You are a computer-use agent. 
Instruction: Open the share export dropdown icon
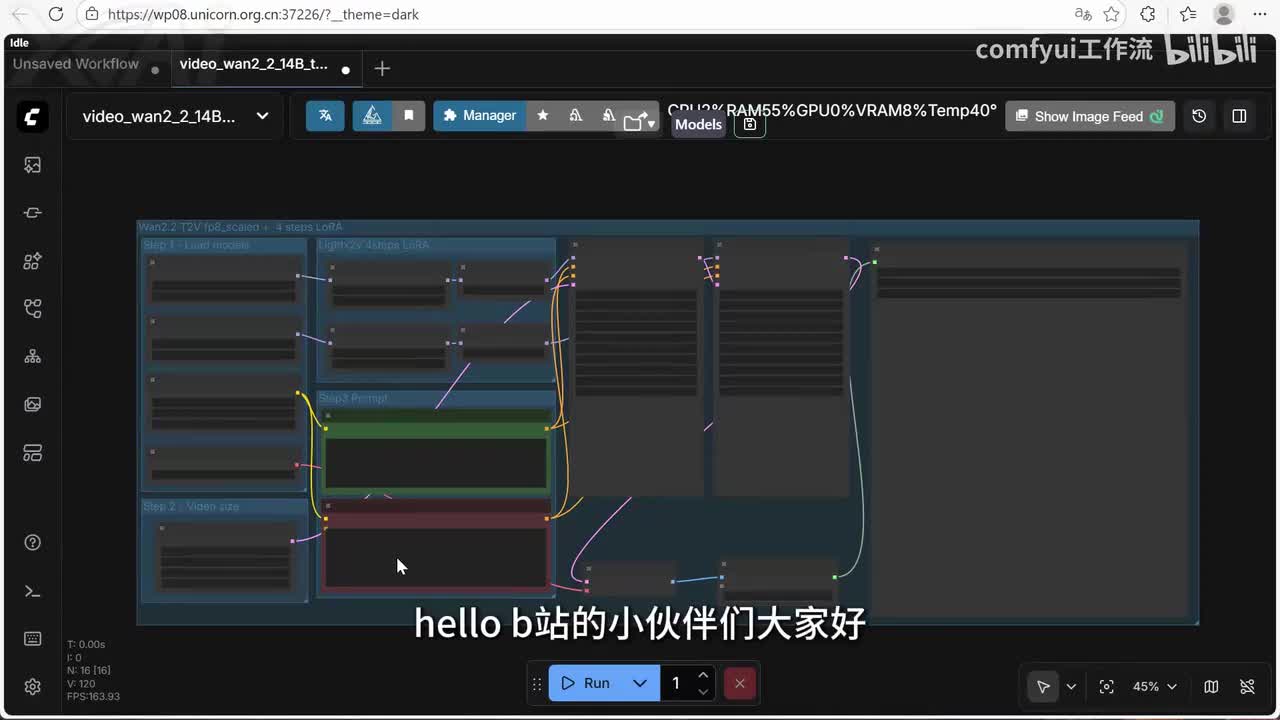click(639, 122)
